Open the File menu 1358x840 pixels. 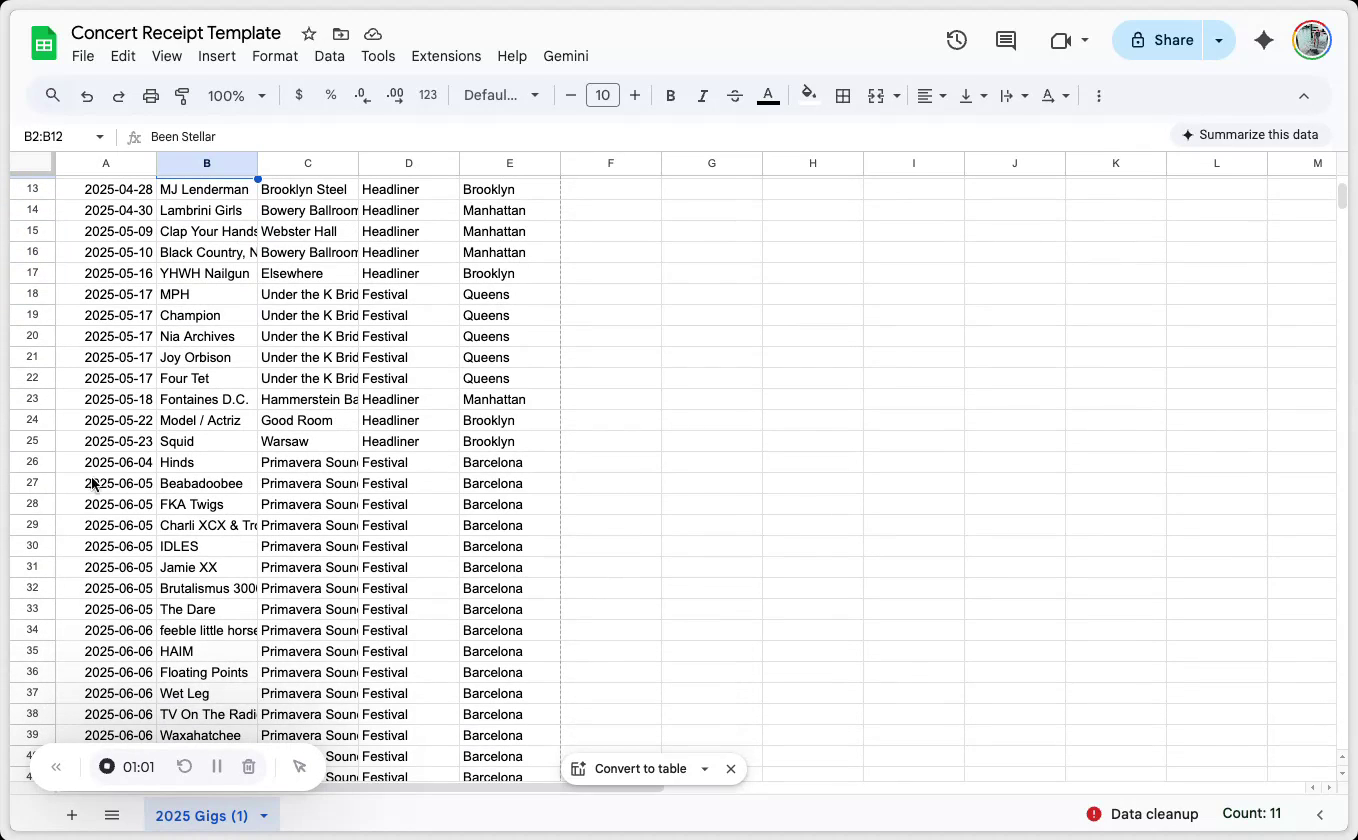(83, 56)
